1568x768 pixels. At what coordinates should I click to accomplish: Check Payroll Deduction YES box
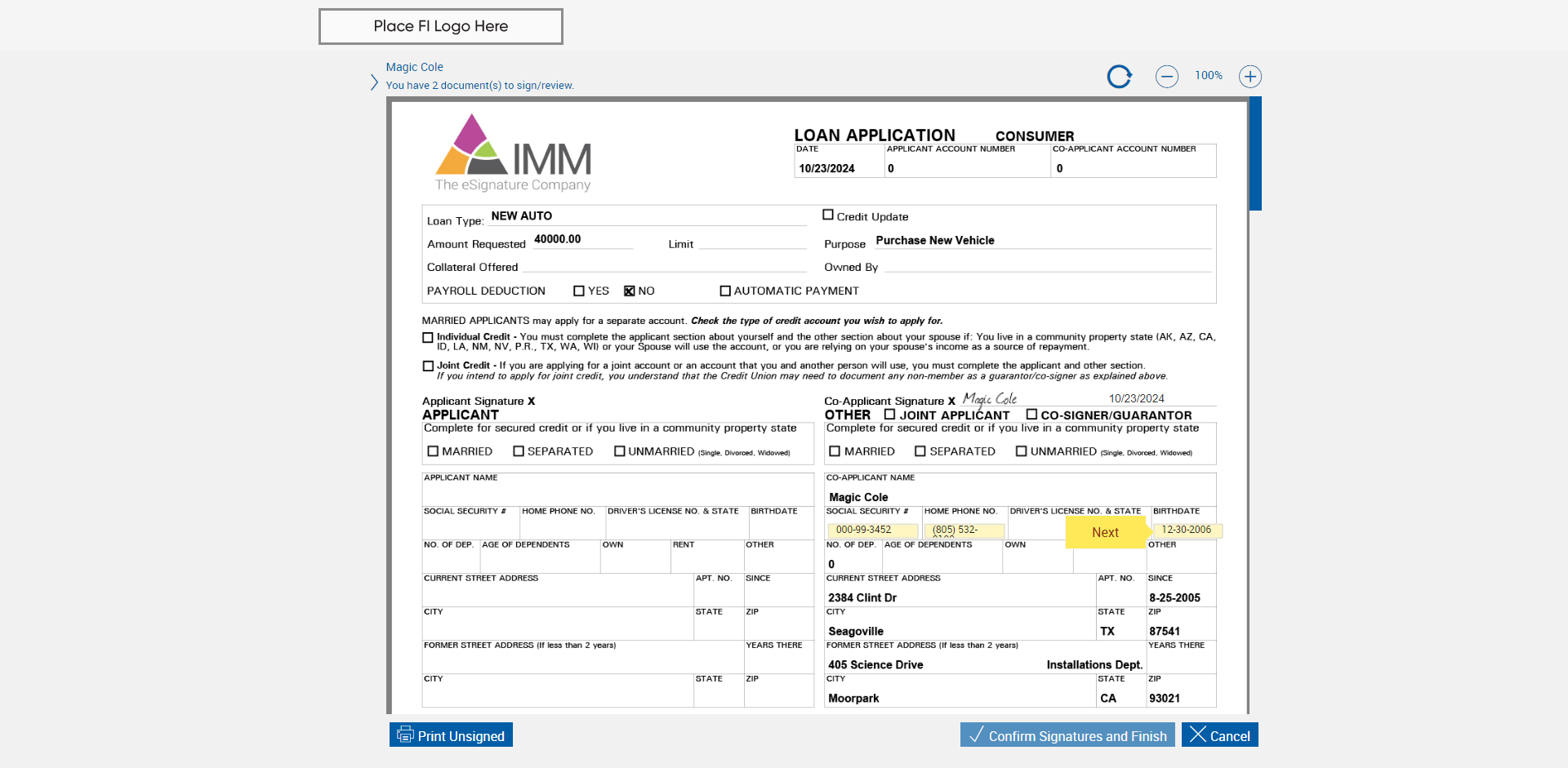click(579, 291)
